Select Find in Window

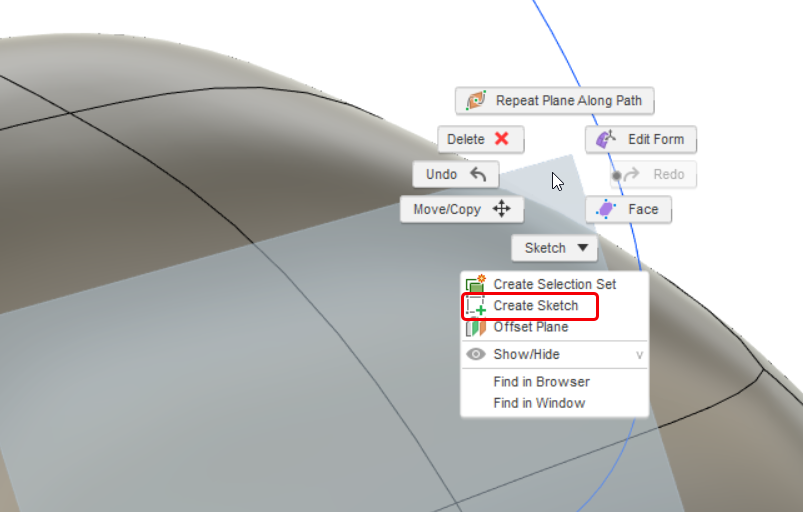[x=555, y=403]
